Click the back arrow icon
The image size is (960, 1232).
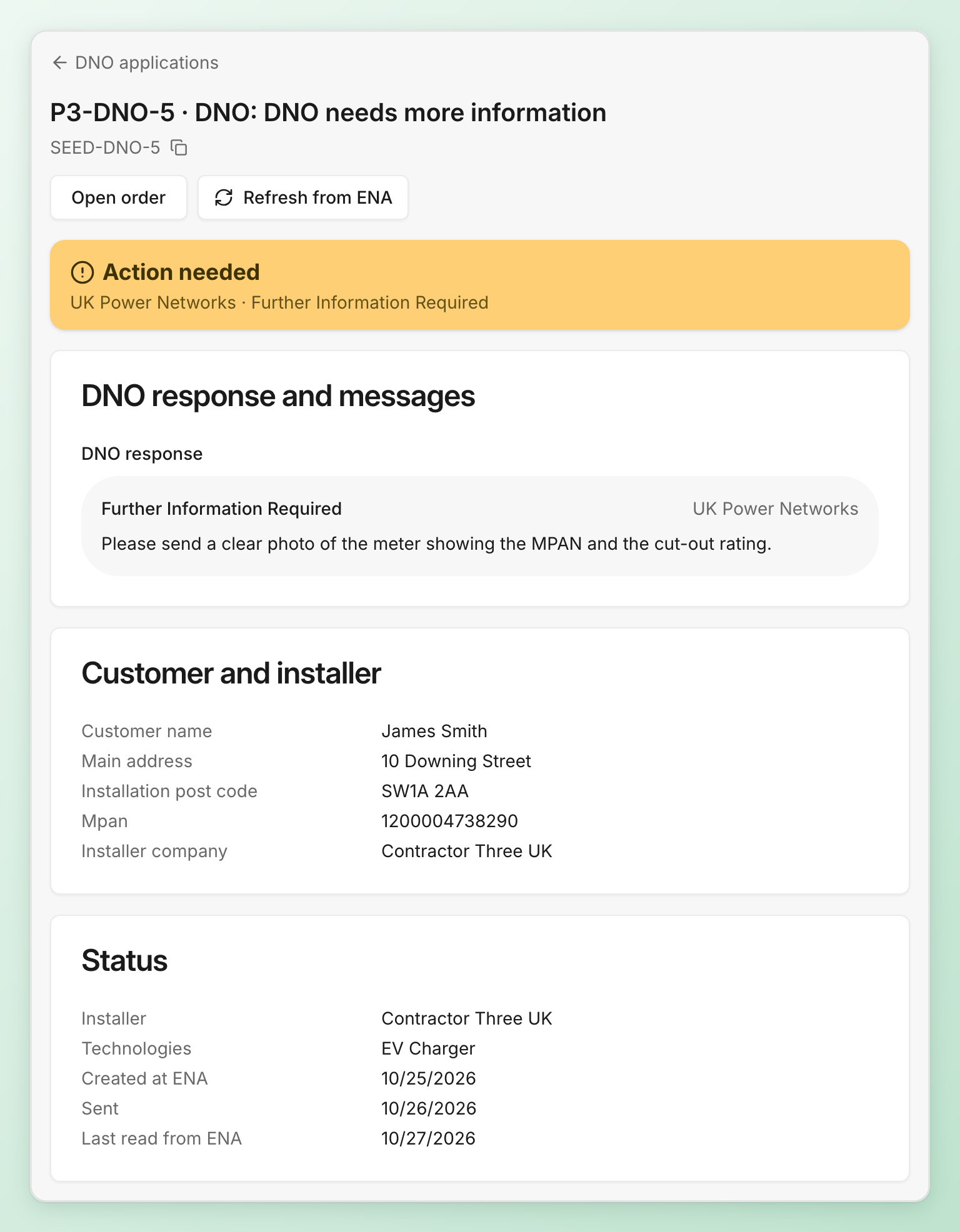(x=59, y=62)
